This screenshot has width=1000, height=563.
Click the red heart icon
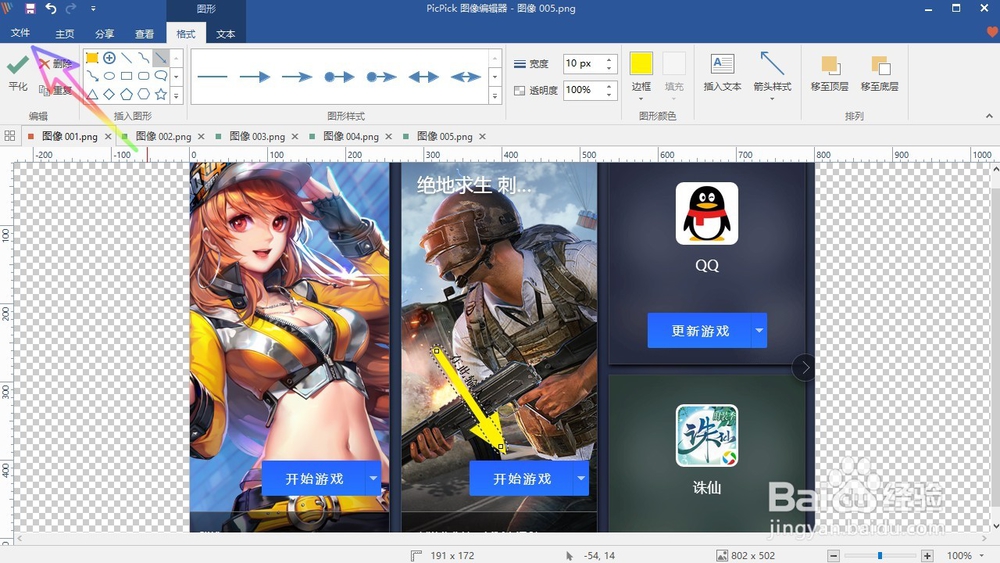(992, 31)
